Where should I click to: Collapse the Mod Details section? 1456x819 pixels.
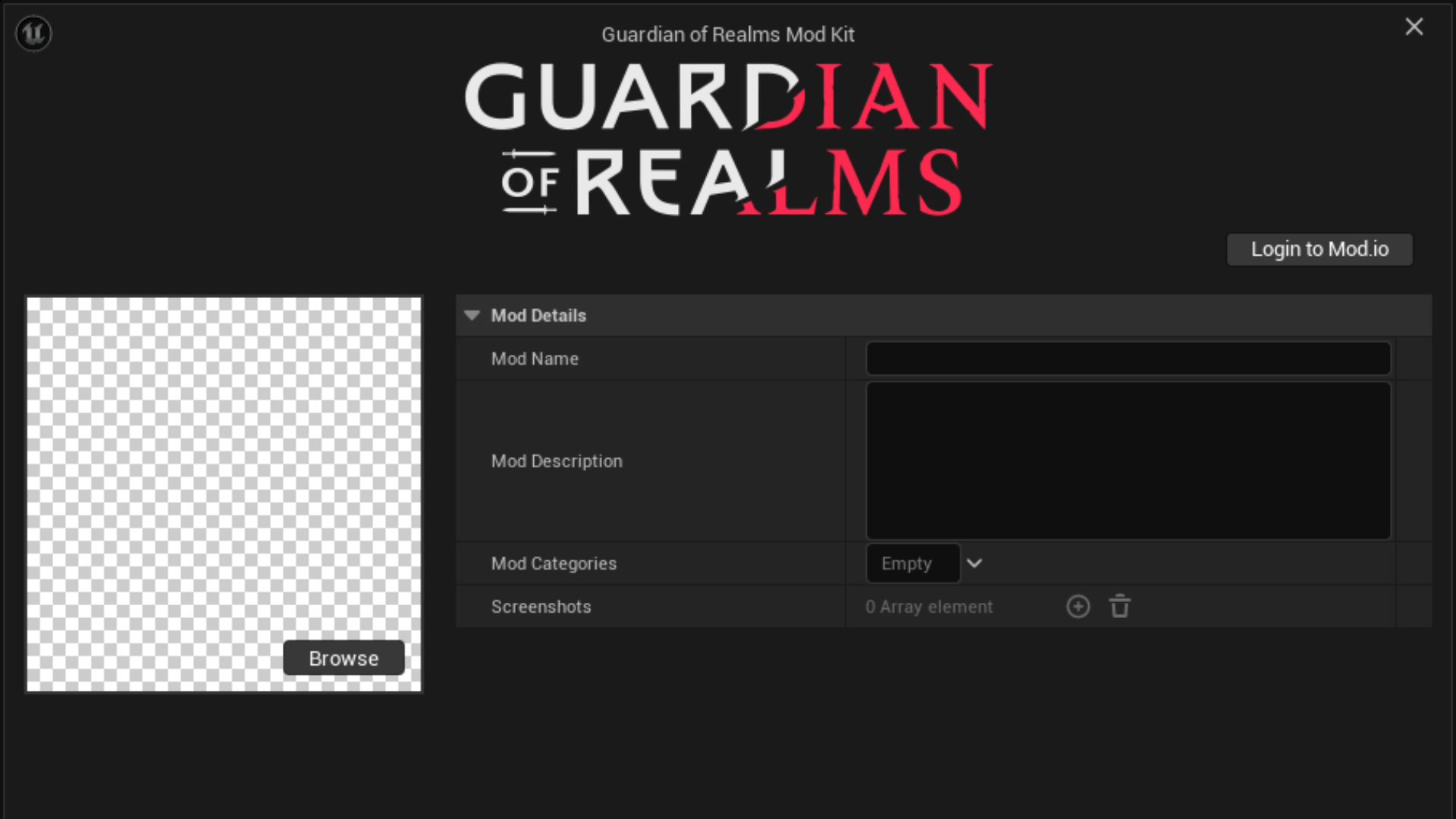point(472,315)
